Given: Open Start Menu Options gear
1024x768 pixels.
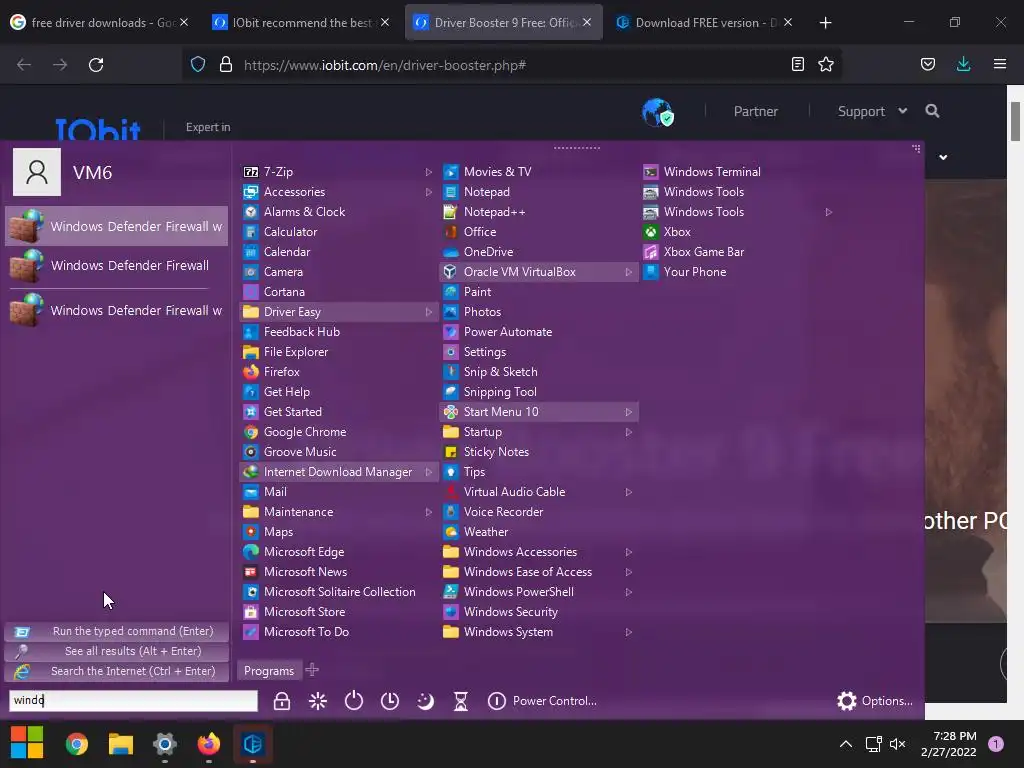Looking at the screenshot, I should pyautogui.click(x=874, y=701).
